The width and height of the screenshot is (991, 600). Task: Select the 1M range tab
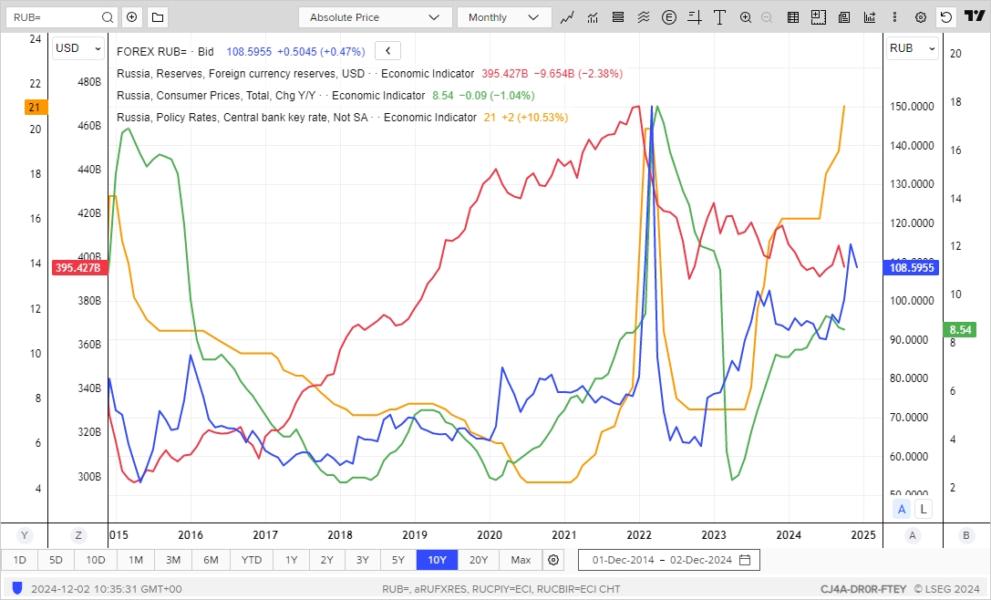tap(135, 560)
